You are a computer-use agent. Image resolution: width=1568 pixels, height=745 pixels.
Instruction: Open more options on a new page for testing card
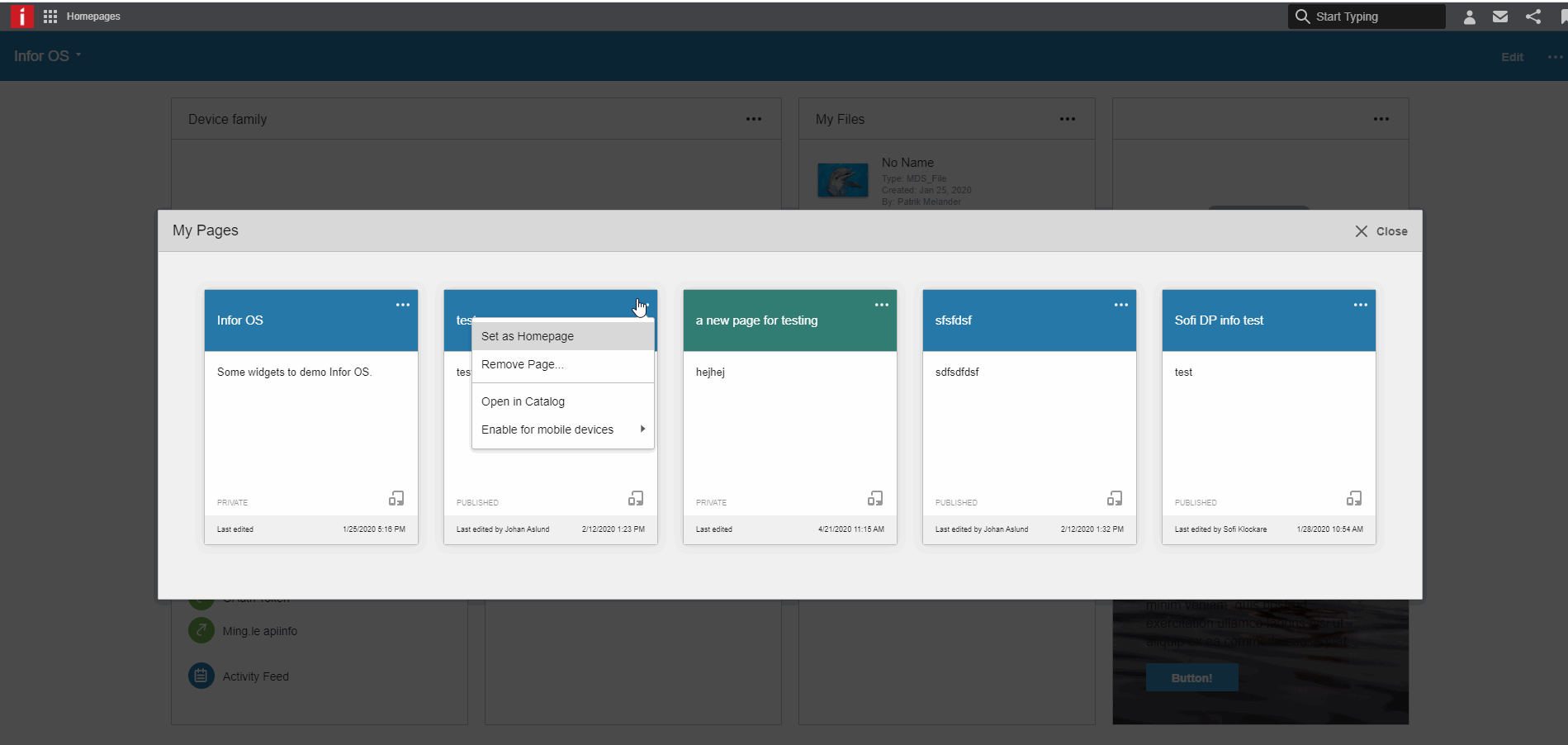click(x=882, y=305)
